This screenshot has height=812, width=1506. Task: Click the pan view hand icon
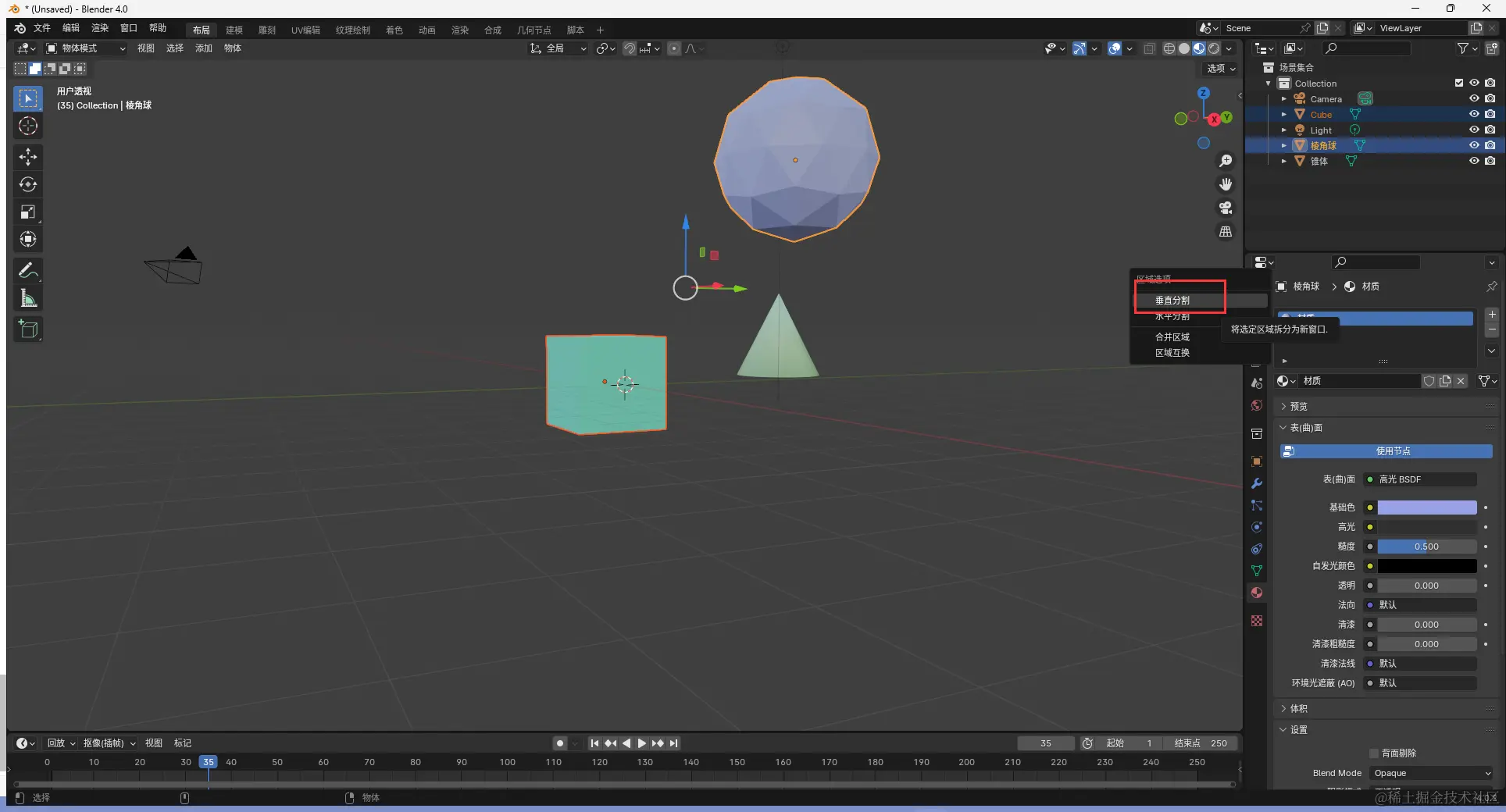1226,184
